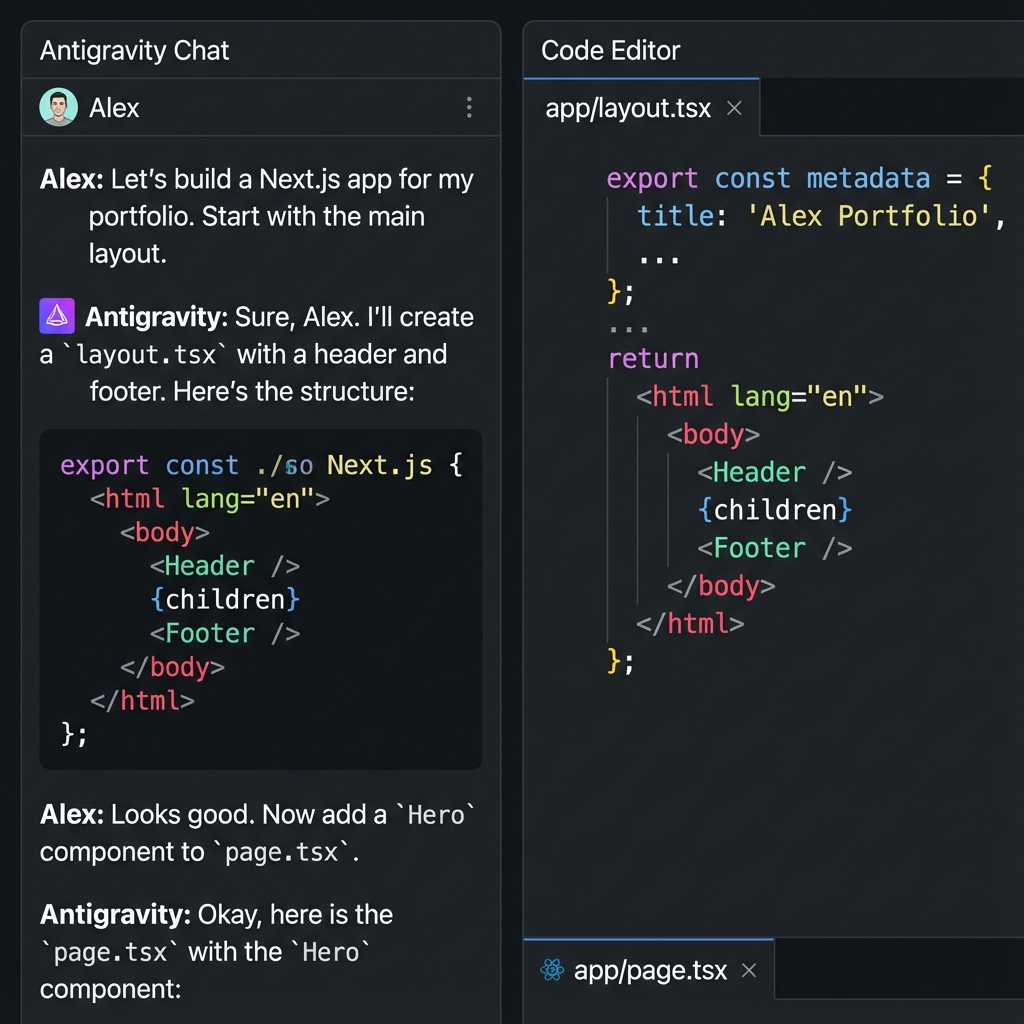Click the React icon on app/page.tsx tab
The height and width of the screenshot is (1024, 1024).
pyautogui.click(x=551, y=969)
